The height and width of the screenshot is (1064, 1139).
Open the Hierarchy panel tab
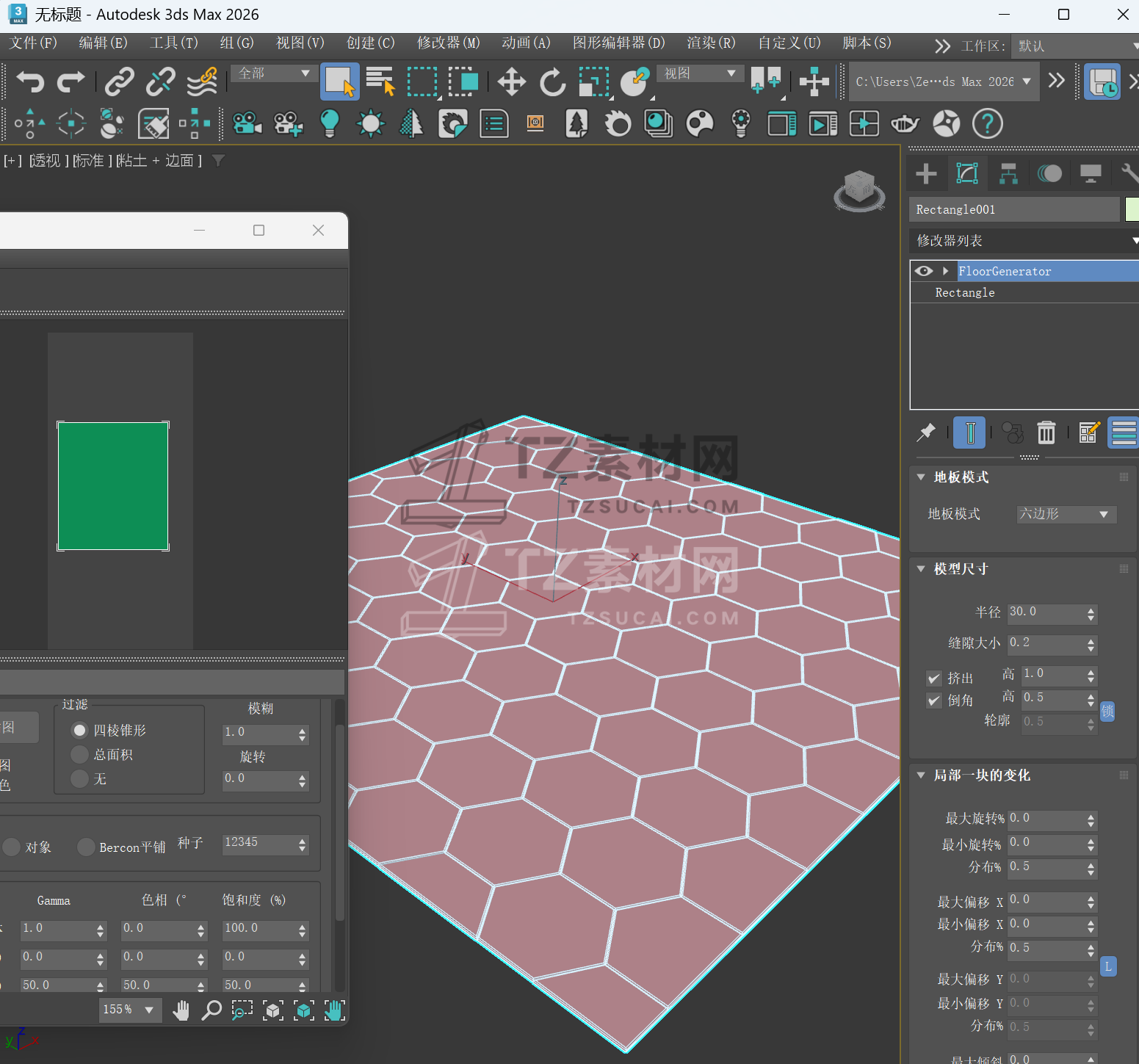[x=1009, y=174]
